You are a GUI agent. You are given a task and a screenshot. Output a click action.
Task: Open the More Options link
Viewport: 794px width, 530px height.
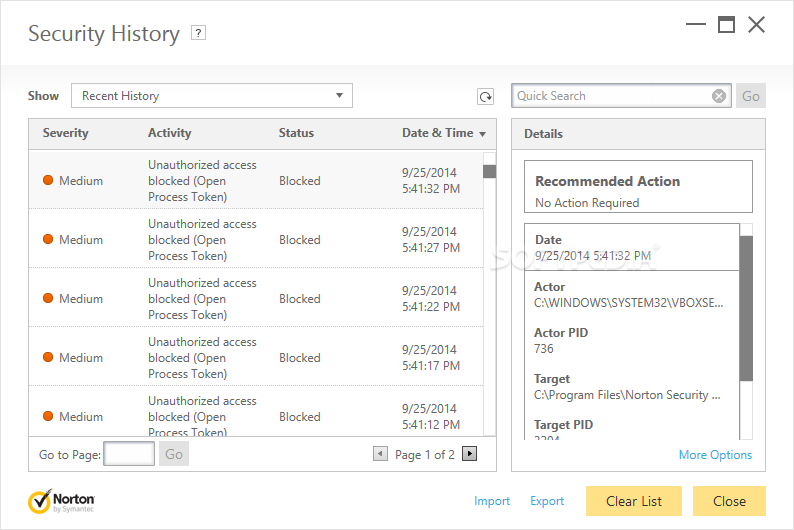click(715, 455)
